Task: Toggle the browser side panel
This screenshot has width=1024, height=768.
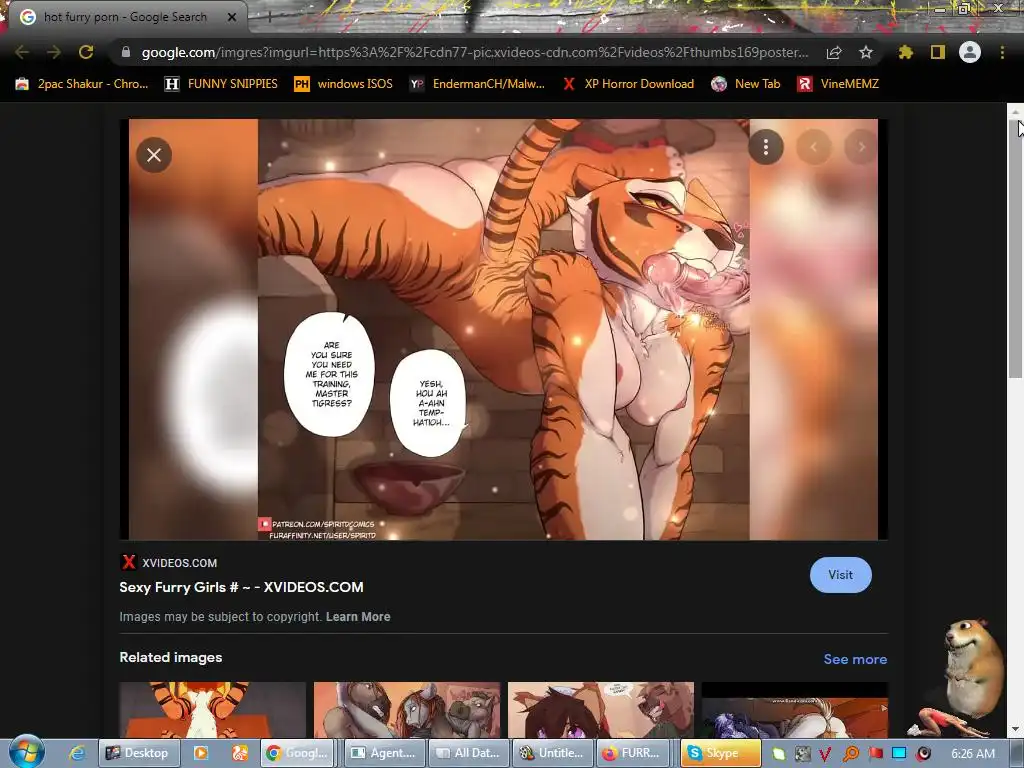Action: tap(938, 52)
